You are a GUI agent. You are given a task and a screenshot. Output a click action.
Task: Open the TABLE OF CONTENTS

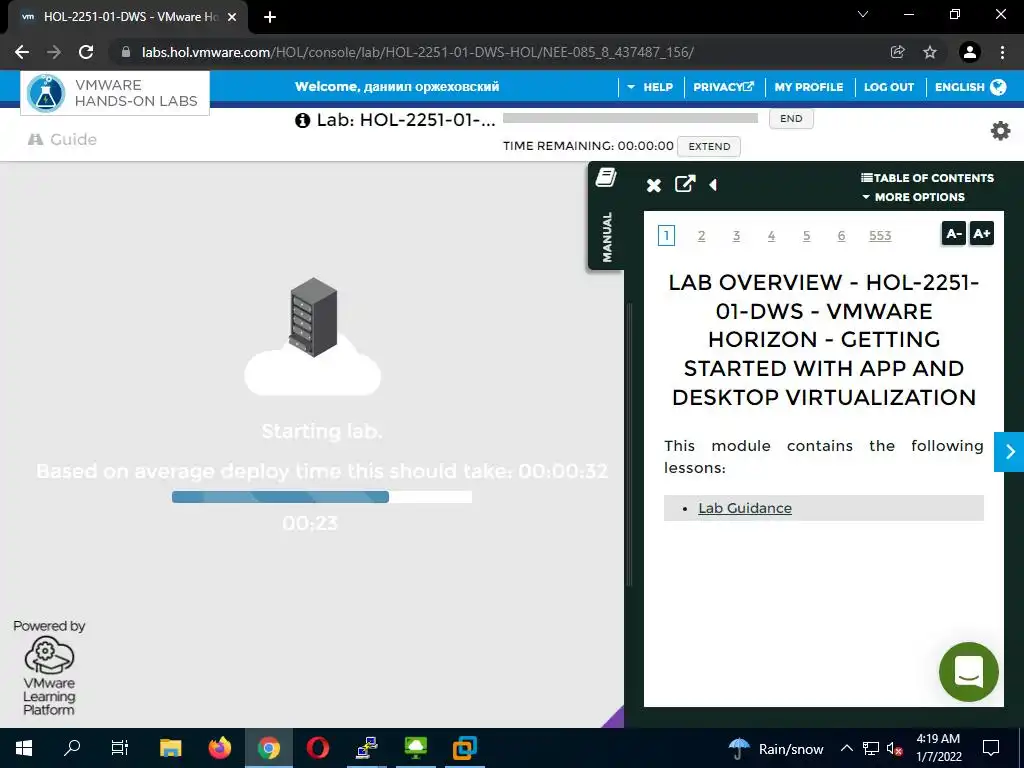[927, 178]
